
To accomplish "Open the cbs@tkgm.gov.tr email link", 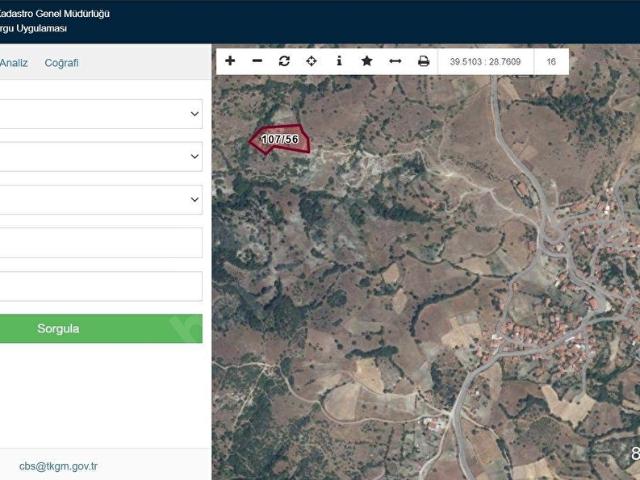I will click(58, 466).
